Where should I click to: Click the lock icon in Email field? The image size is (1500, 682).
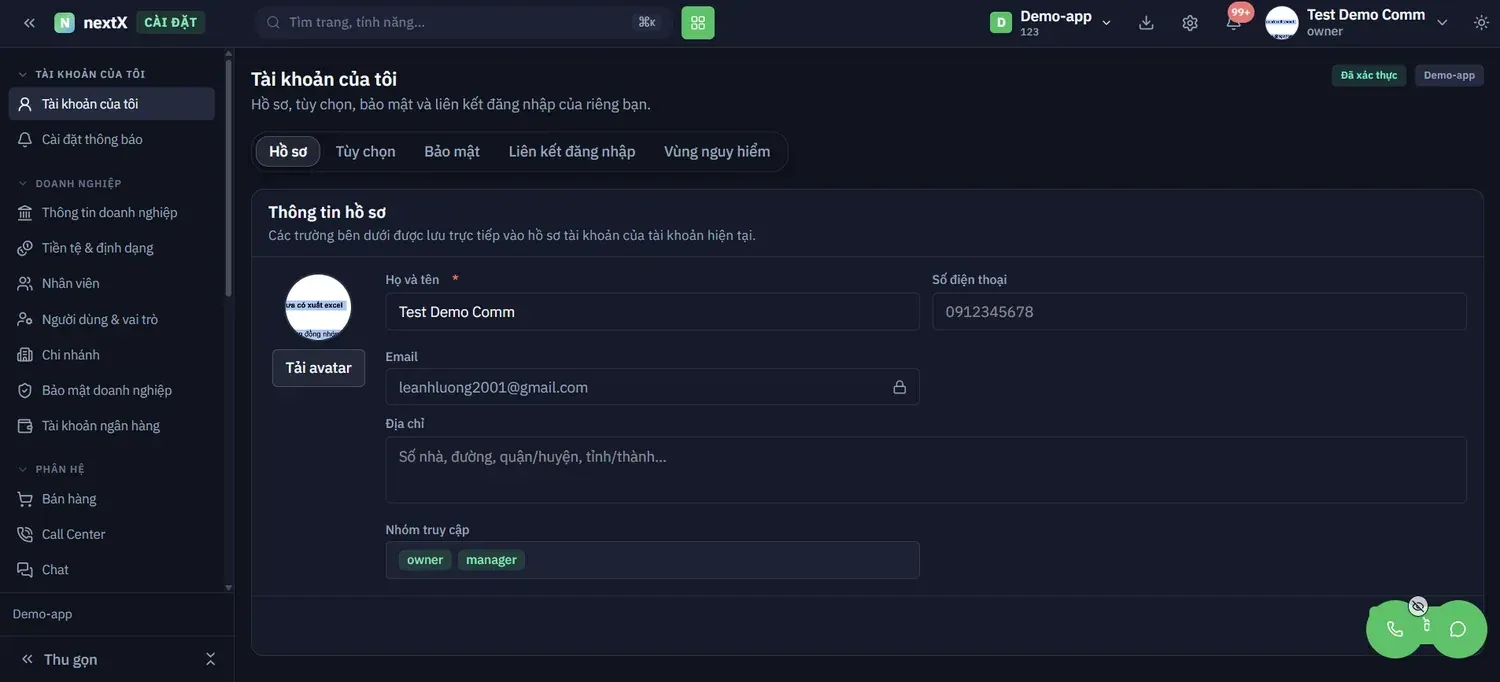(900, 387)
